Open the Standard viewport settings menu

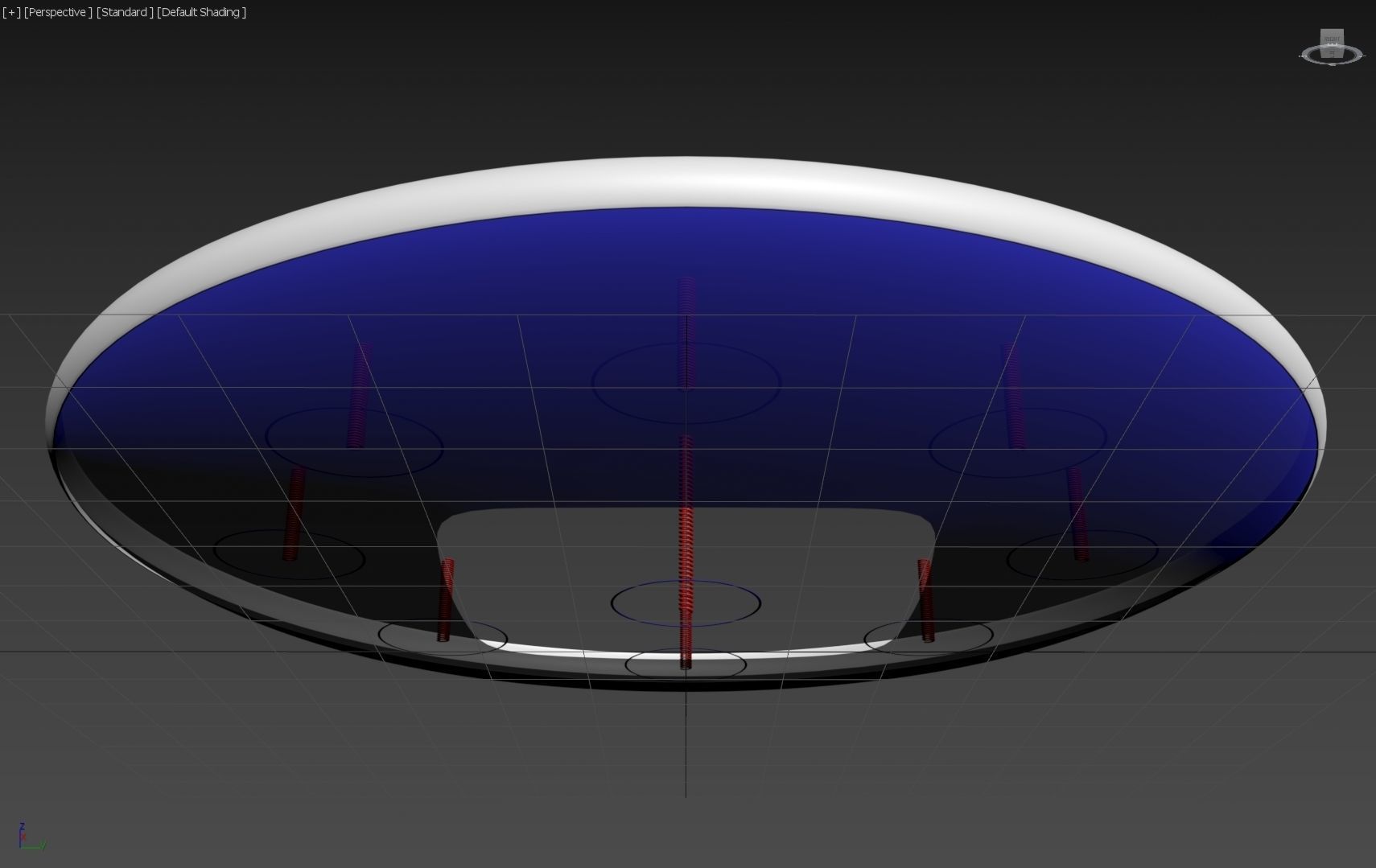tap(125, 12)
